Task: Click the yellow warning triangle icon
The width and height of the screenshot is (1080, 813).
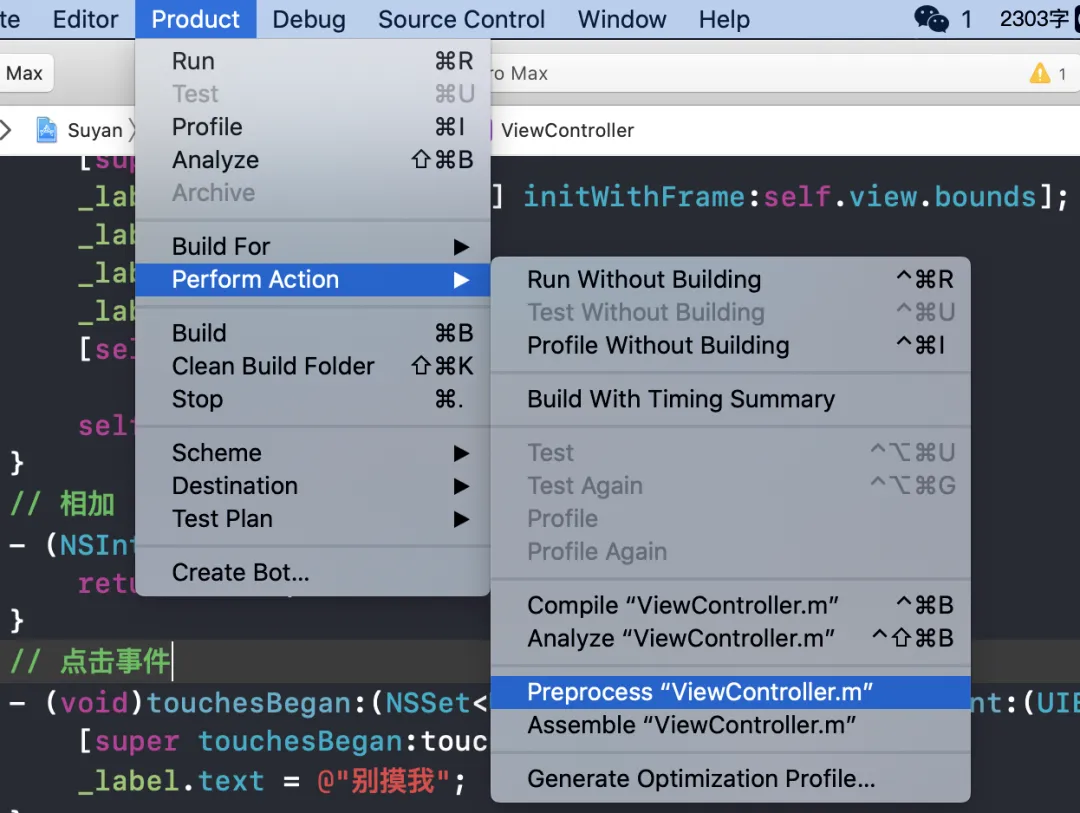Action: click(1040, 73)
